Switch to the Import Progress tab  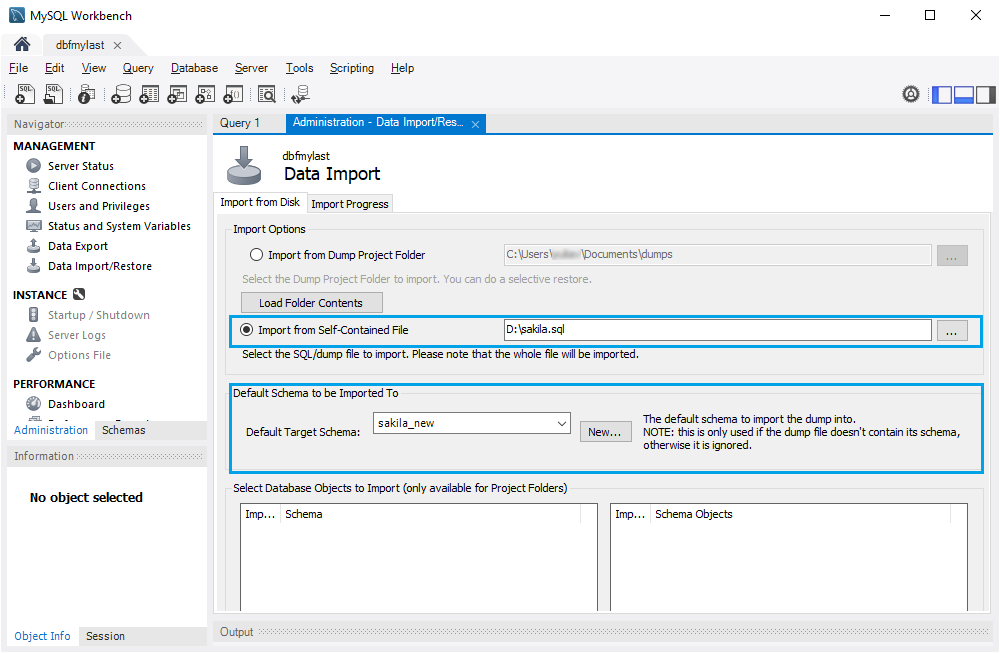(349, 203)
